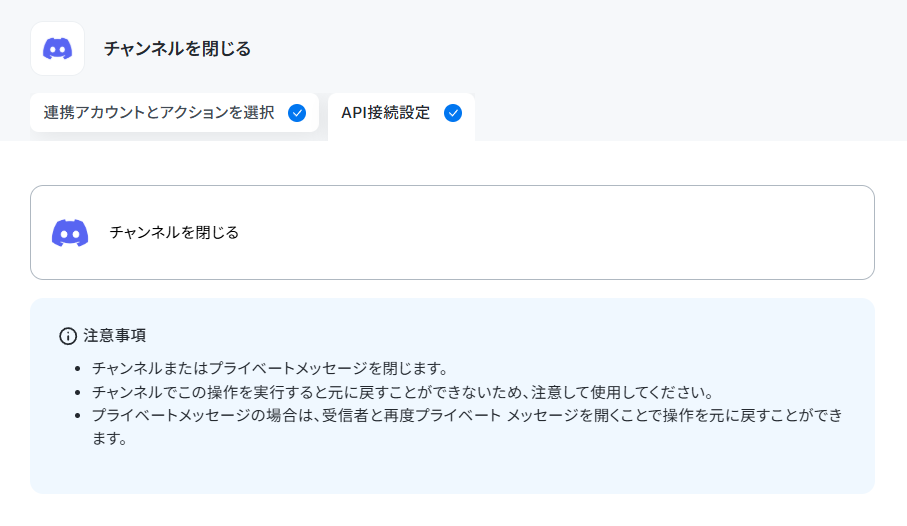The height and width of the screenshot is (526, 907).
Task: Select the チャンネルを閉じる label in the card
Action: click(174, 233)
